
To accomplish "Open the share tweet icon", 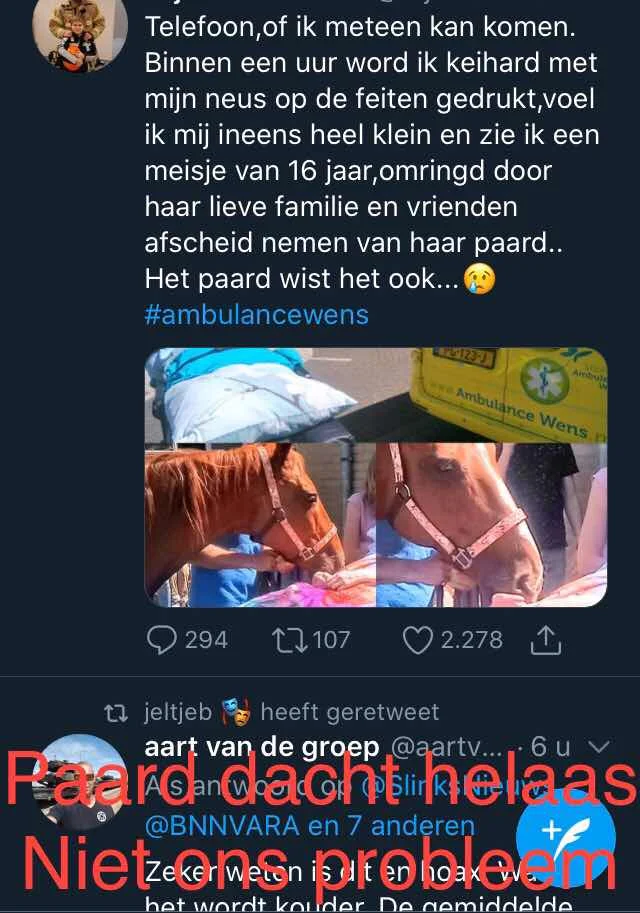I will pos(546,639).
